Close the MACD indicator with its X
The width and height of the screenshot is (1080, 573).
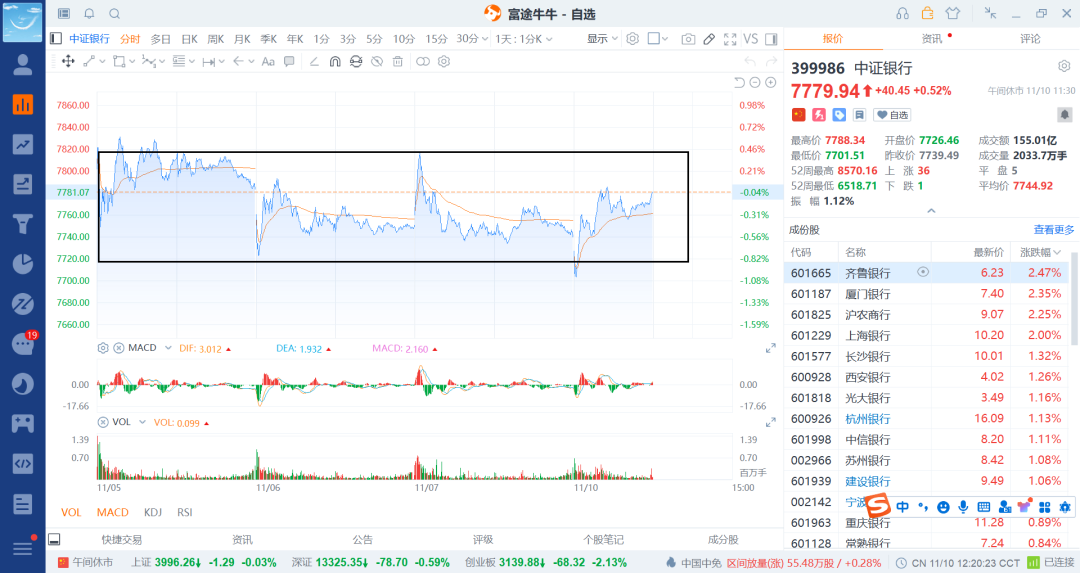[118, 348]
